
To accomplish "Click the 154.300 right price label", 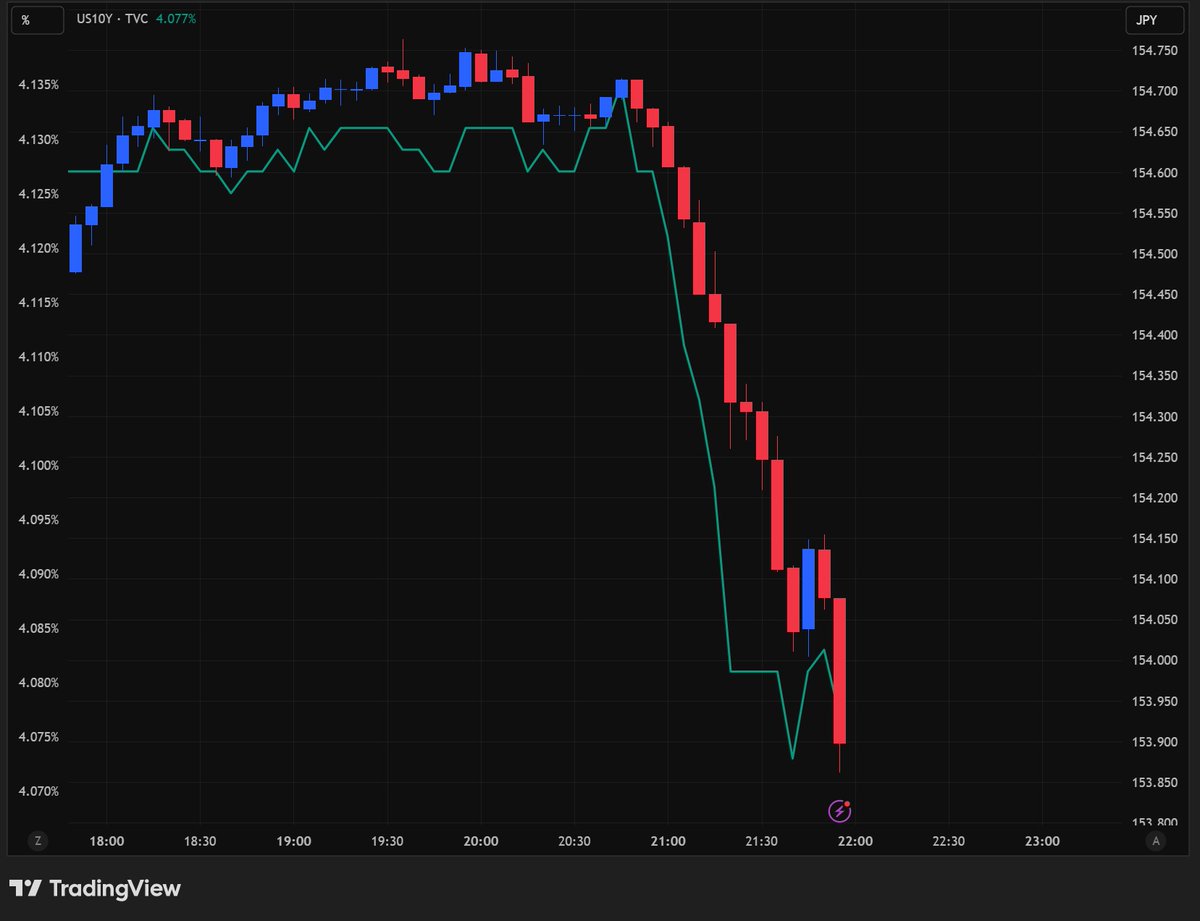I will click(1154, 416).
